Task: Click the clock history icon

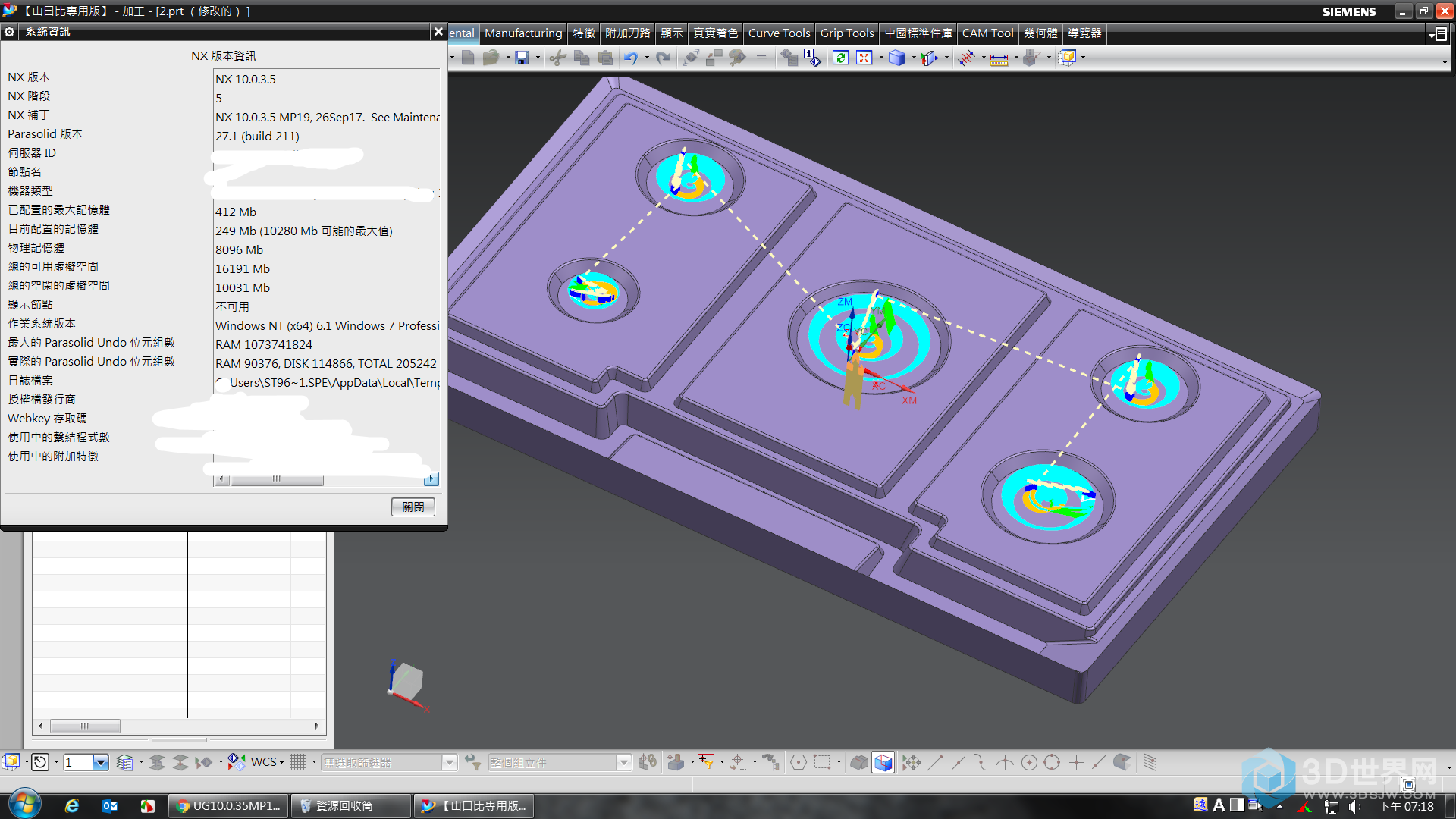Action: [x=40, y=762]
